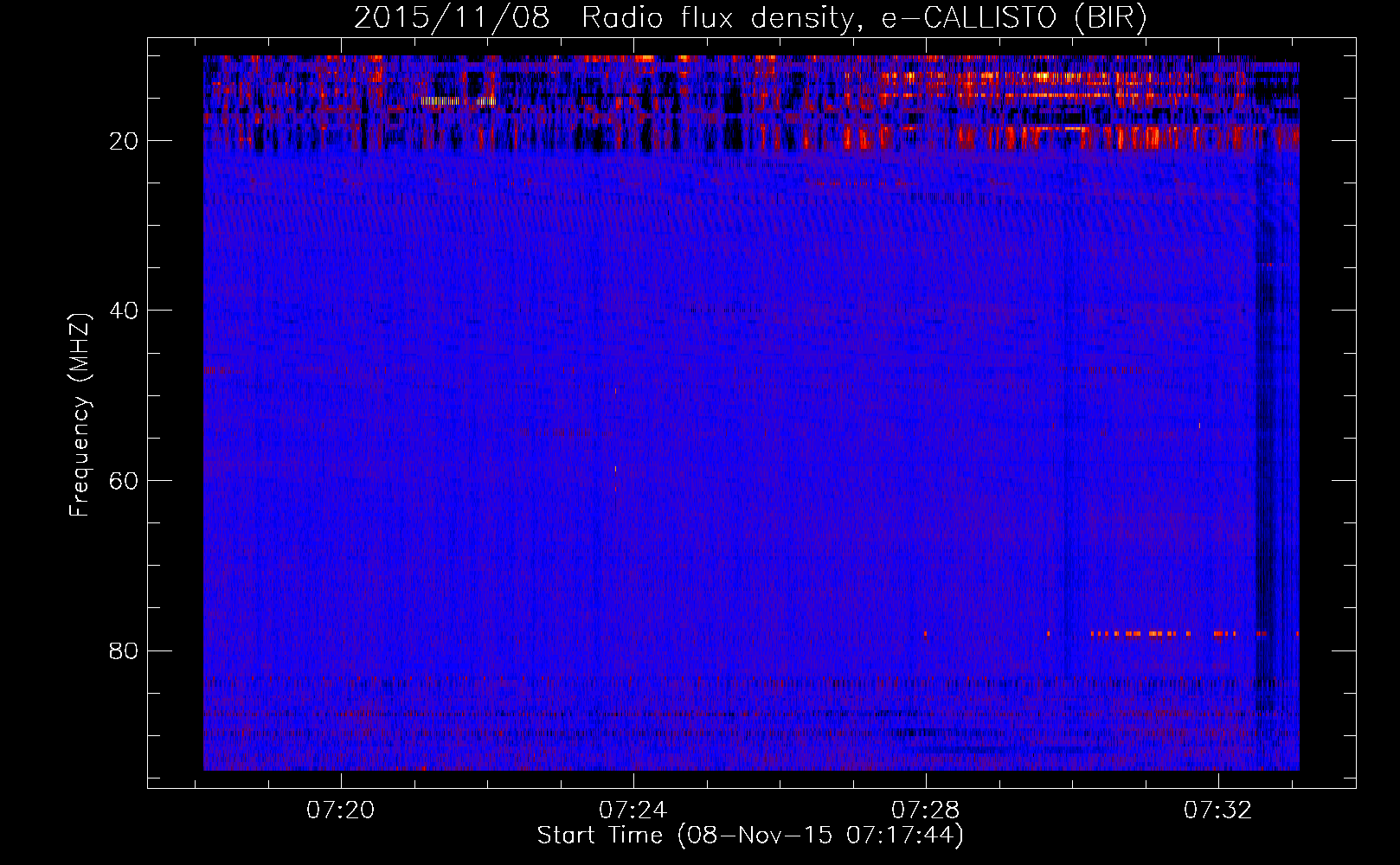Click the 07:28 time tick label

coord(926,810)
